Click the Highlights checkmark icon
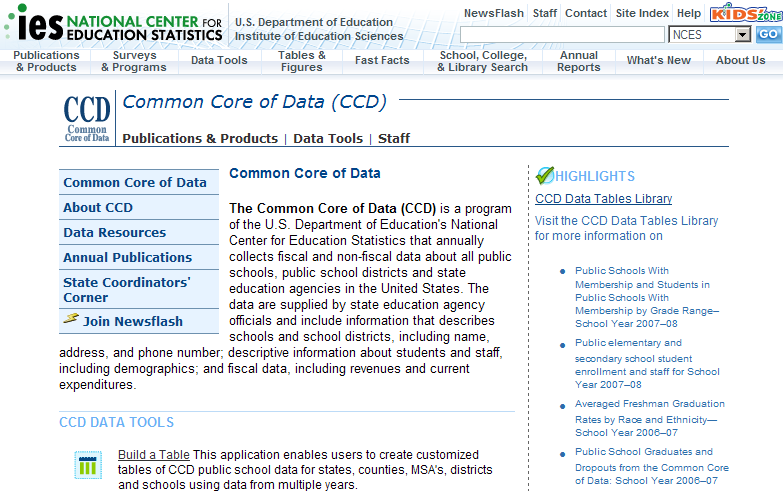783x491 pixels. coord(544,176)
